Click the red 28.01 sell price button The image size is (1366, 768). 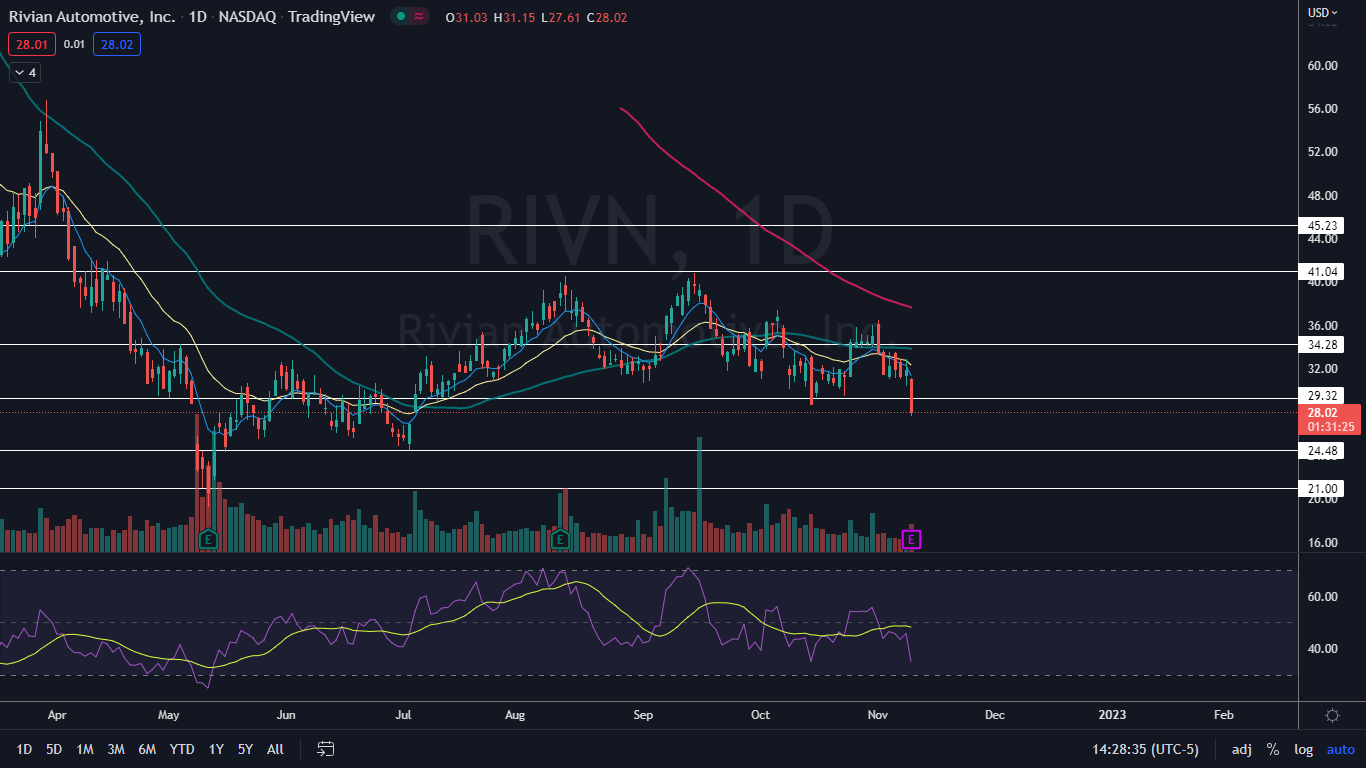click(31, 44)
